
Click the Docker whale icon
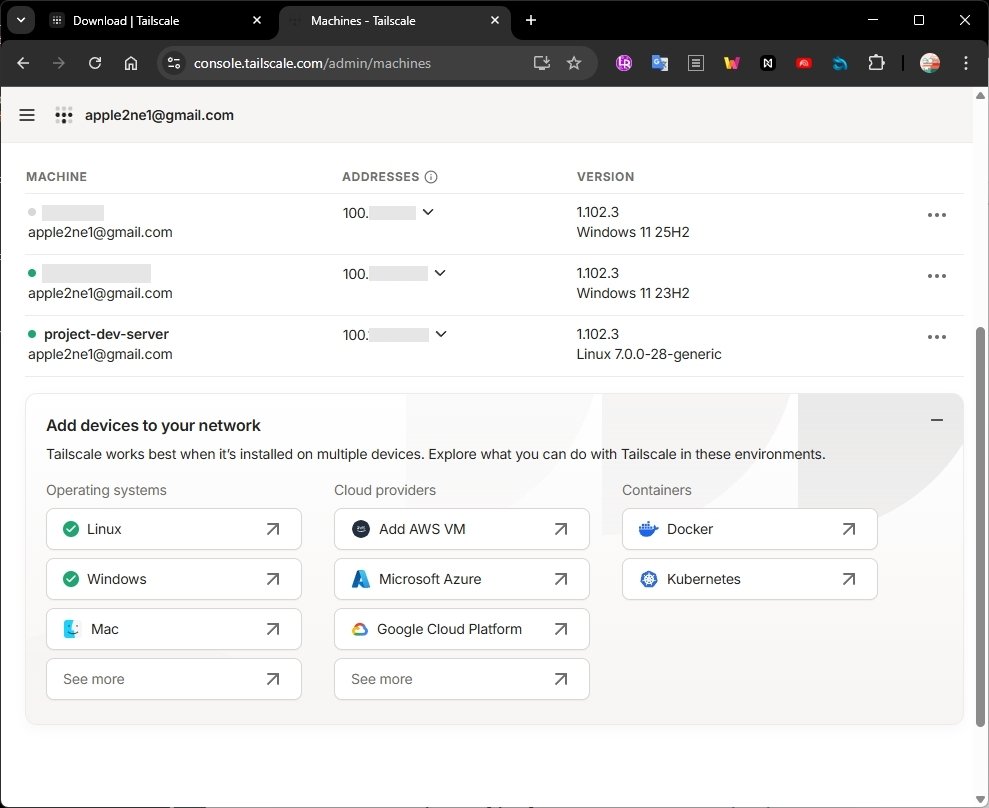648,529
